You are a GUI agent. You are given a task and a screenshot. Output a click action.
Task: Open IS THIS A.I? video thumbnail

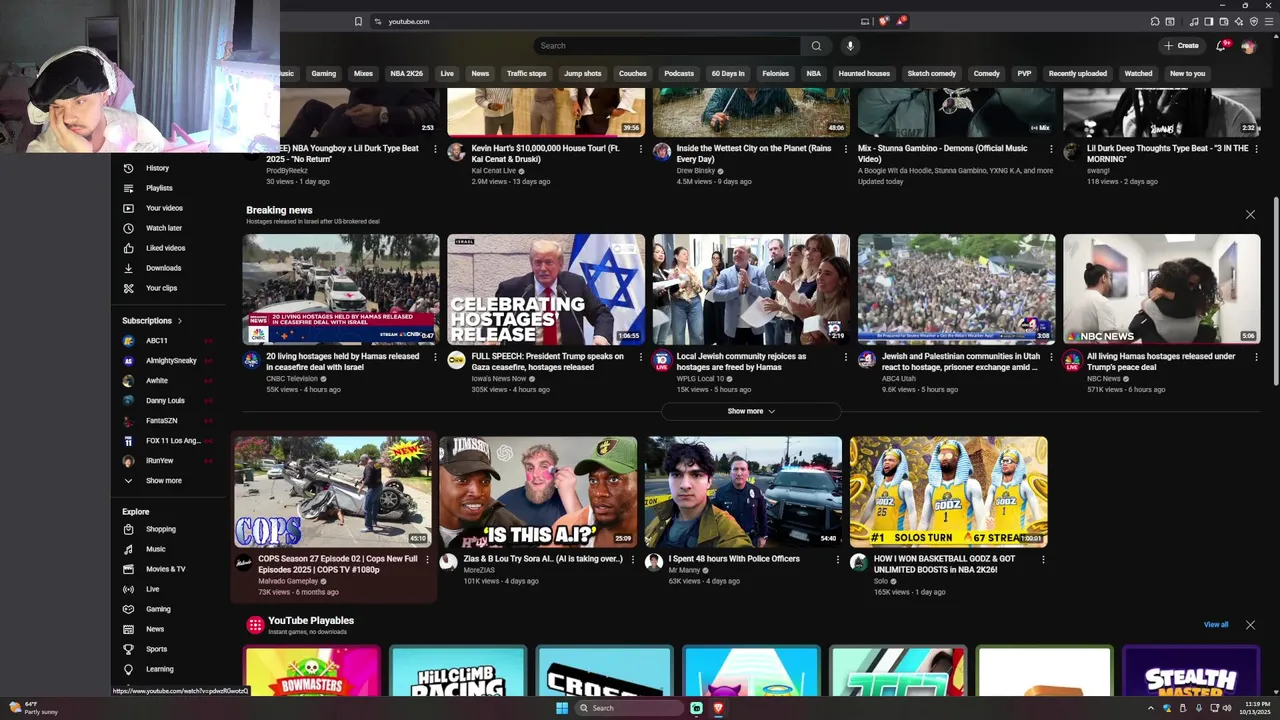(x=538, y=492)
